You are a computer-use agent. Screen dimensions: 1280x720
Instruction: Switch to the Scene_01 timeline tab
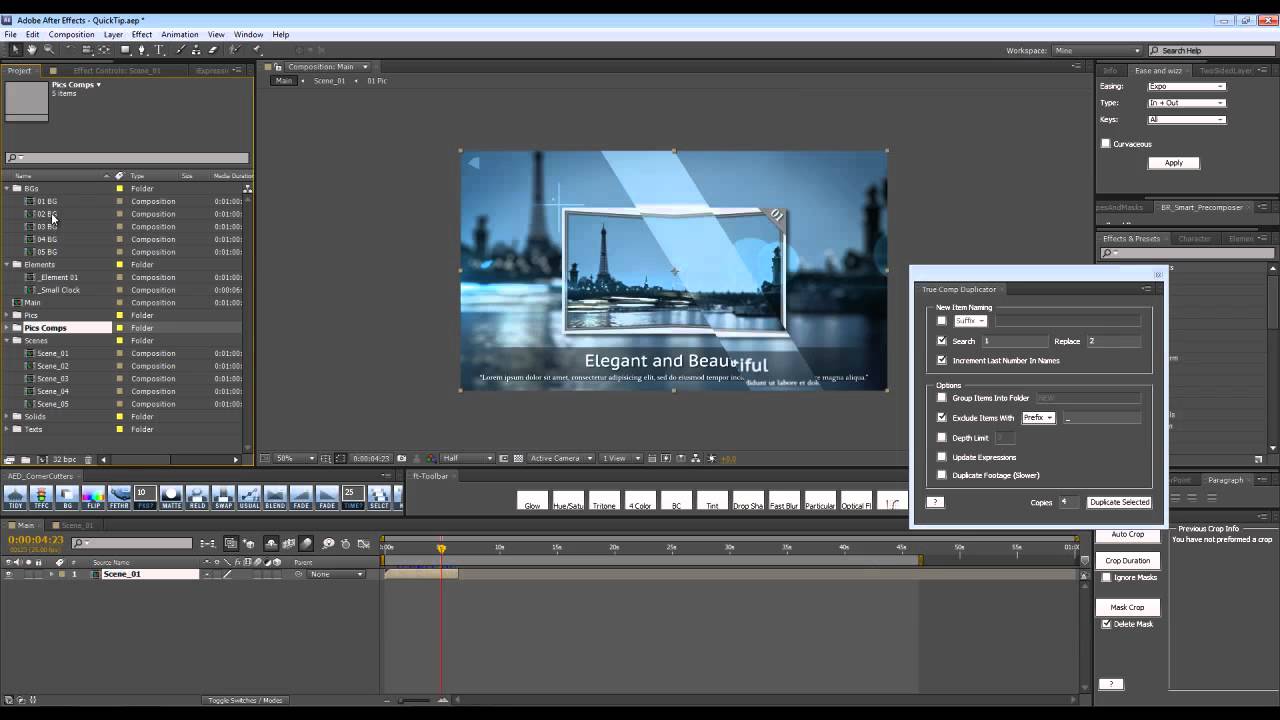tap(76, 525)
